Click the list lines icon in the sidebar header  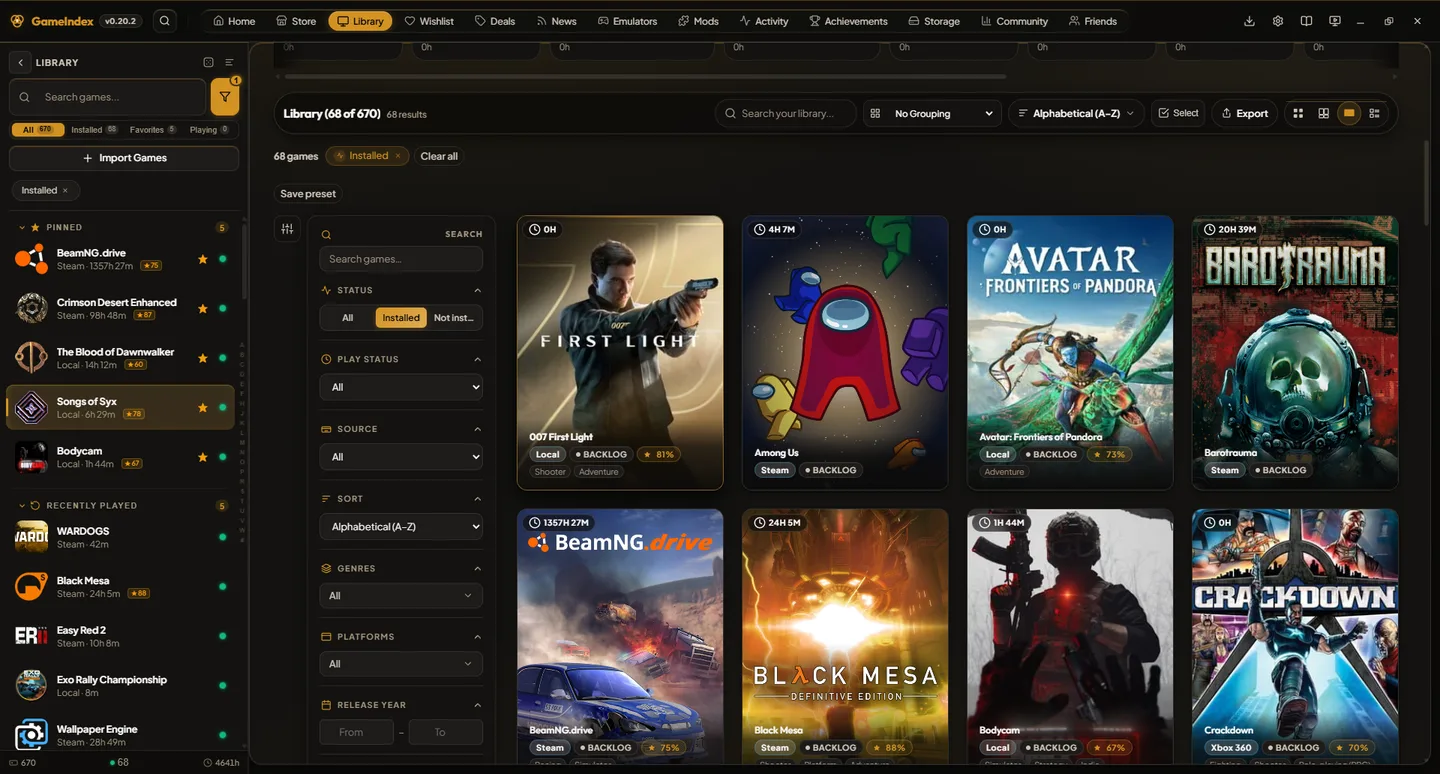tap(229, 62)
